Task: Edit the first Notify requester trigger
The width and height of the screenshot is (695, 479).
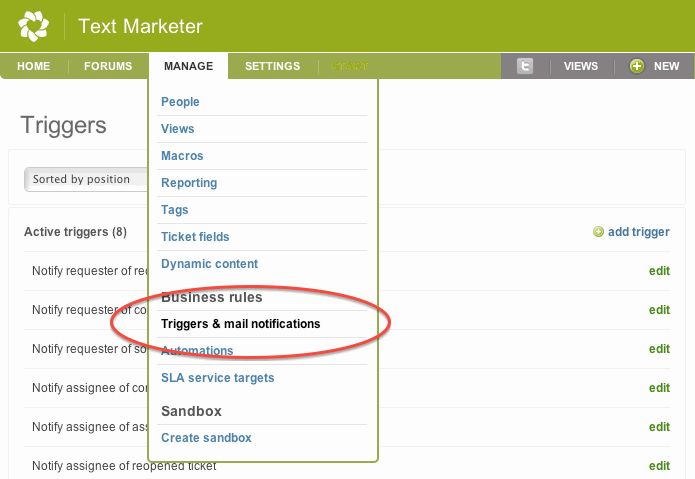Action: [659, 271]
